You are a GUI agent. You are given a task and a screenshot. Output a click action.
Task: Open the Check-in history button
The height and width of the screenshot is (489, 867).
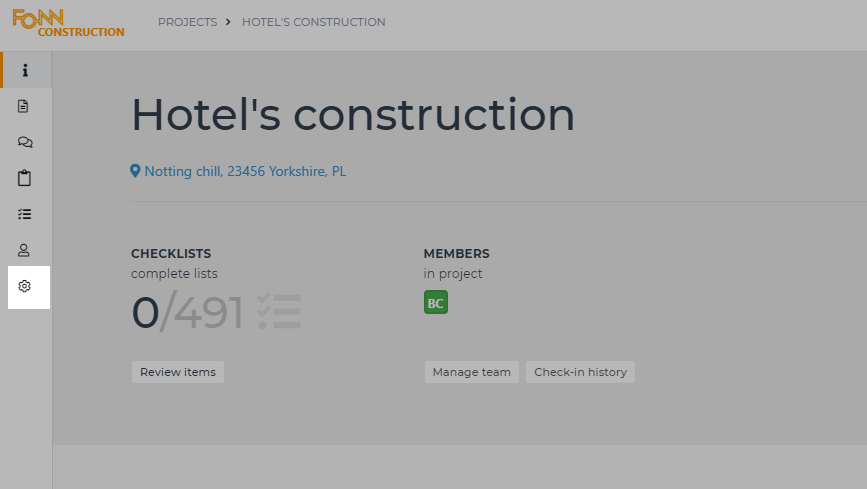pyautogui.click(x=580, y=372)
